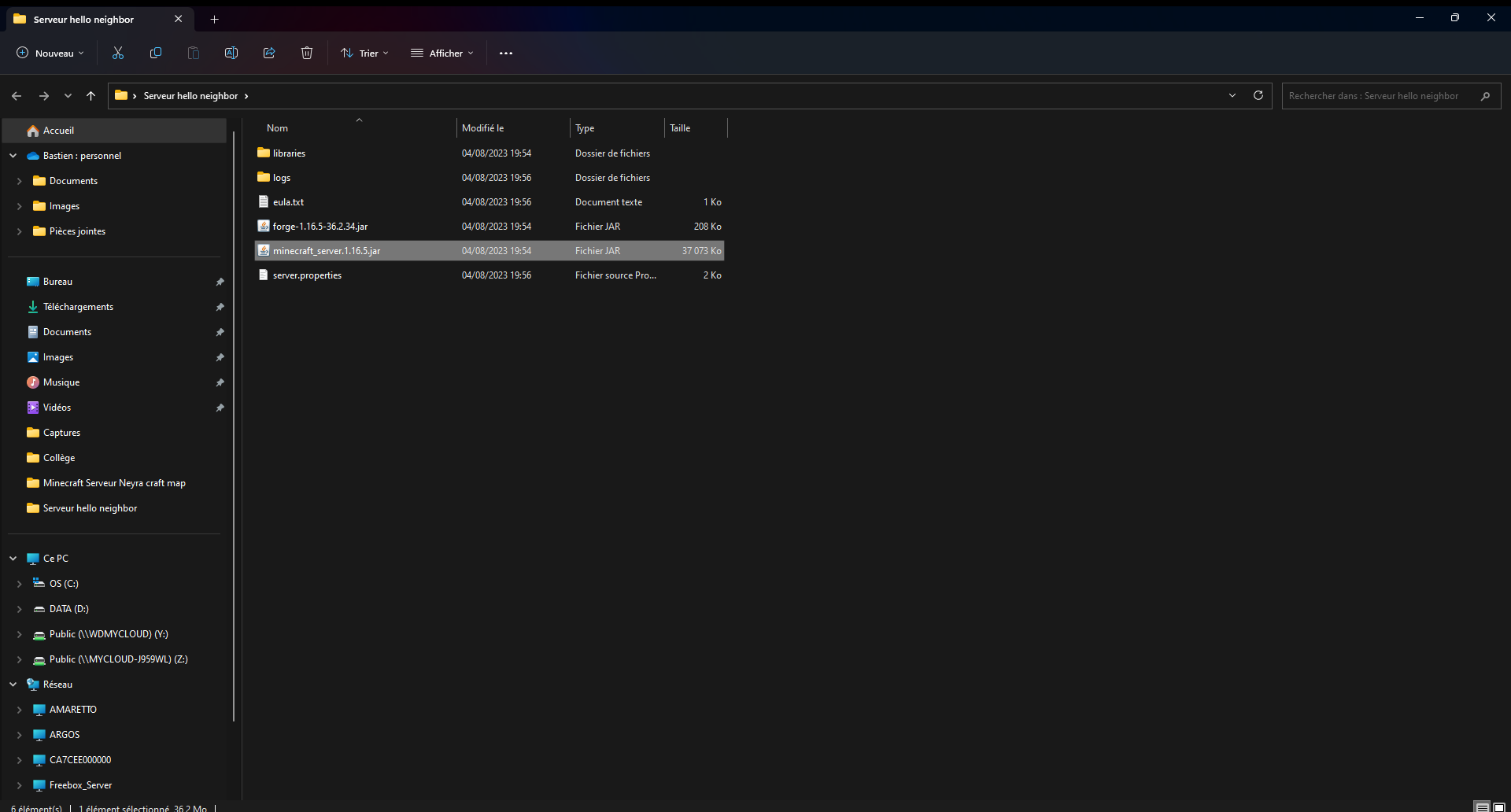
Task: Select the CA7CEE000000 network device
Action: click(115, 760)
